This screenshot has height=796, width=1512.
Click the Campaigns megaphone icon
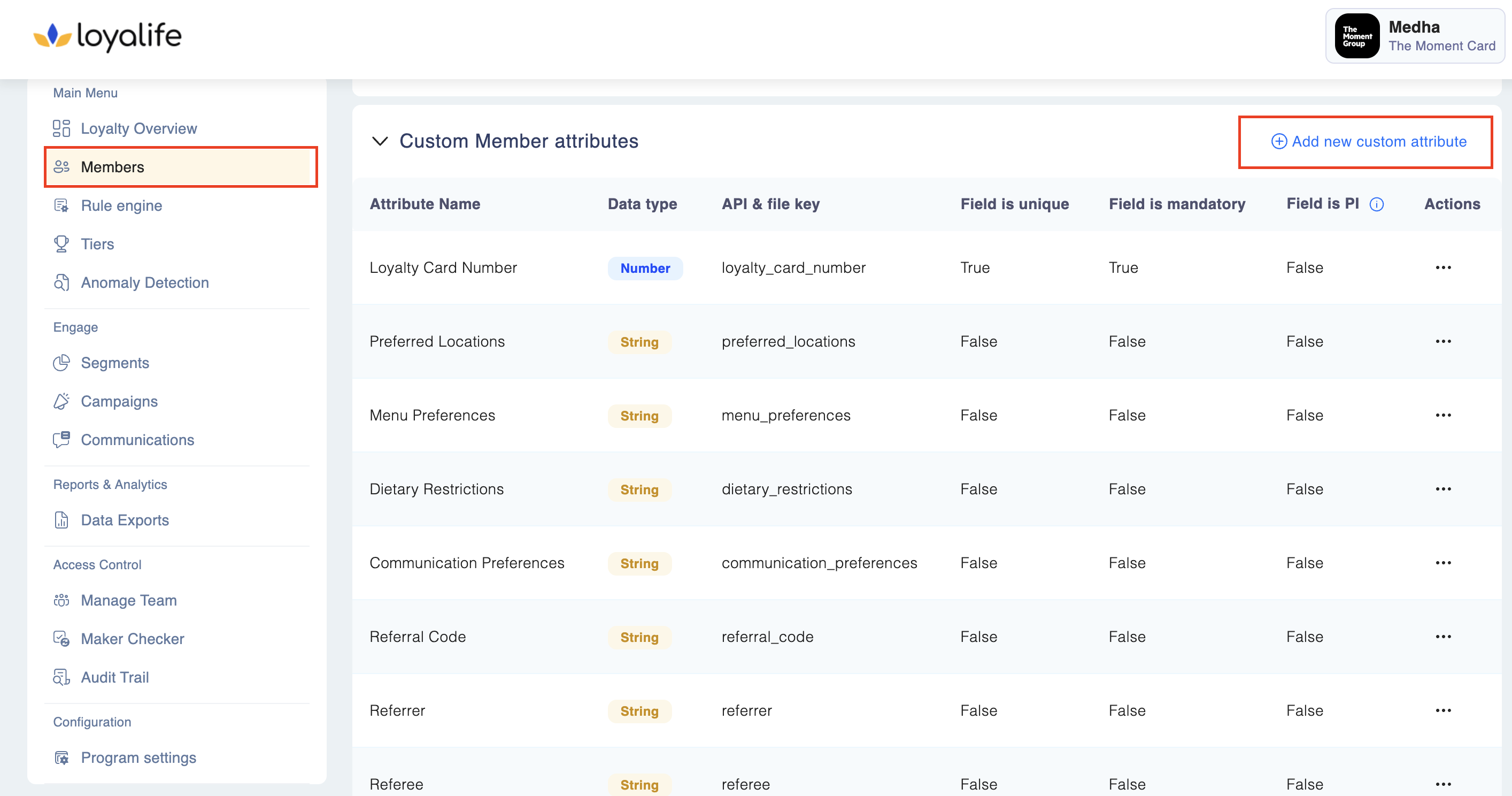61,401
